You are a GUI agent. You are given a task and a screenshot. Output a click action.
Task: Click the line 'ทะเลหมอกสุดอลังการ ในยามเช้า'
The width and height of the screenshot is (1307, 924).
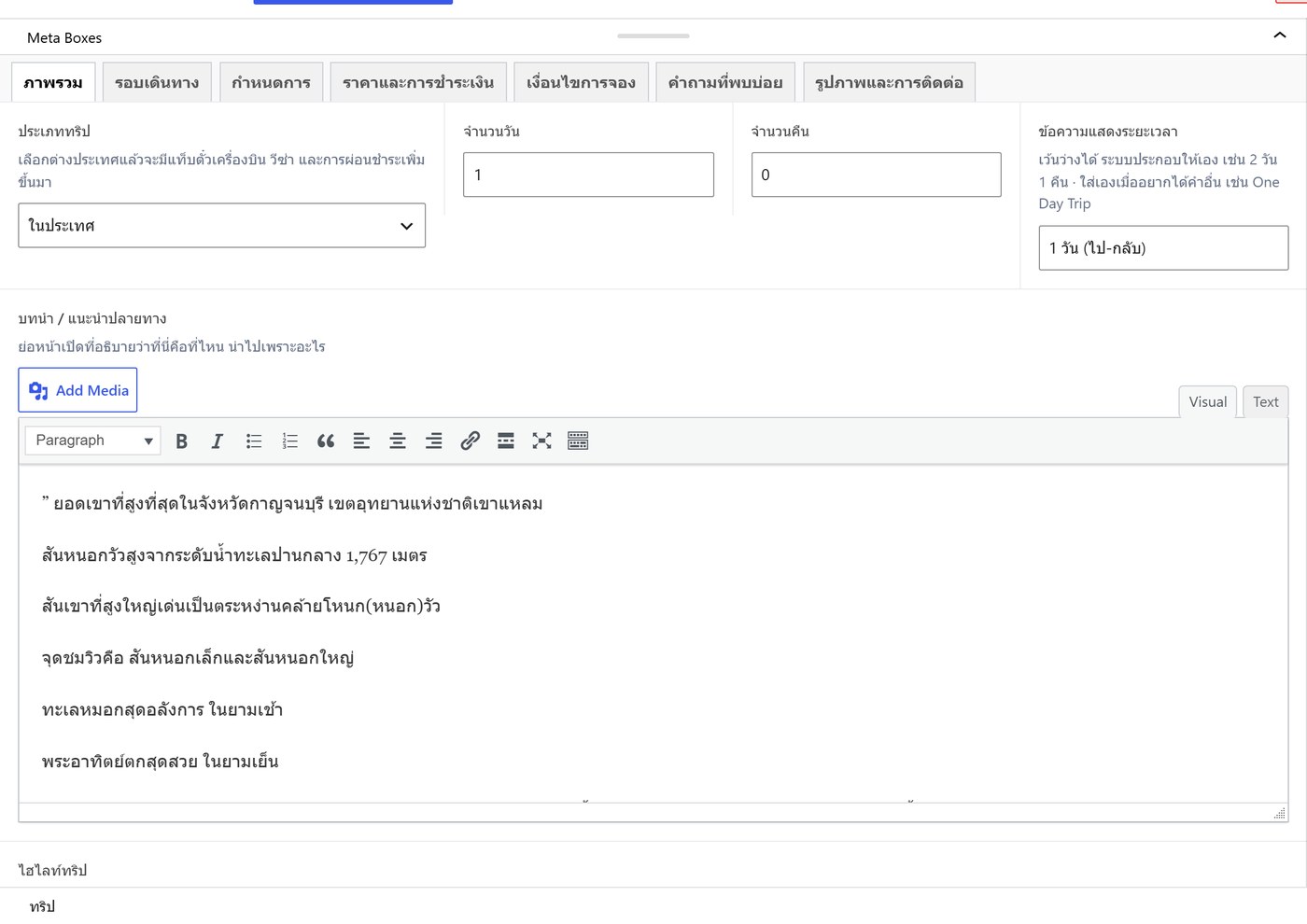pyautogui.click(x=162, y=709)
